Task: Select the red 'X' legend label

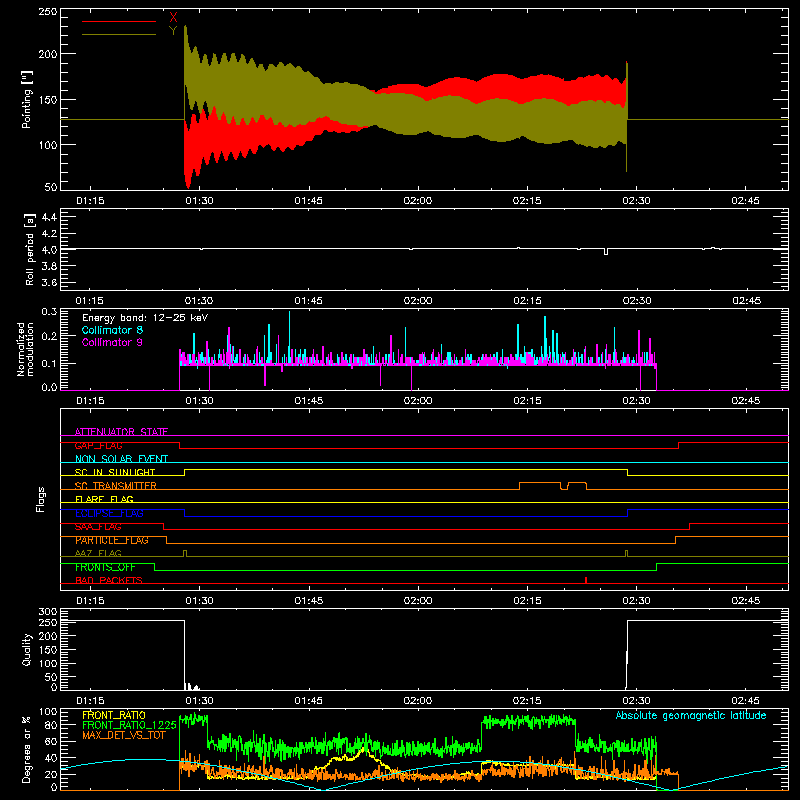Action: [x=173, y=18]
